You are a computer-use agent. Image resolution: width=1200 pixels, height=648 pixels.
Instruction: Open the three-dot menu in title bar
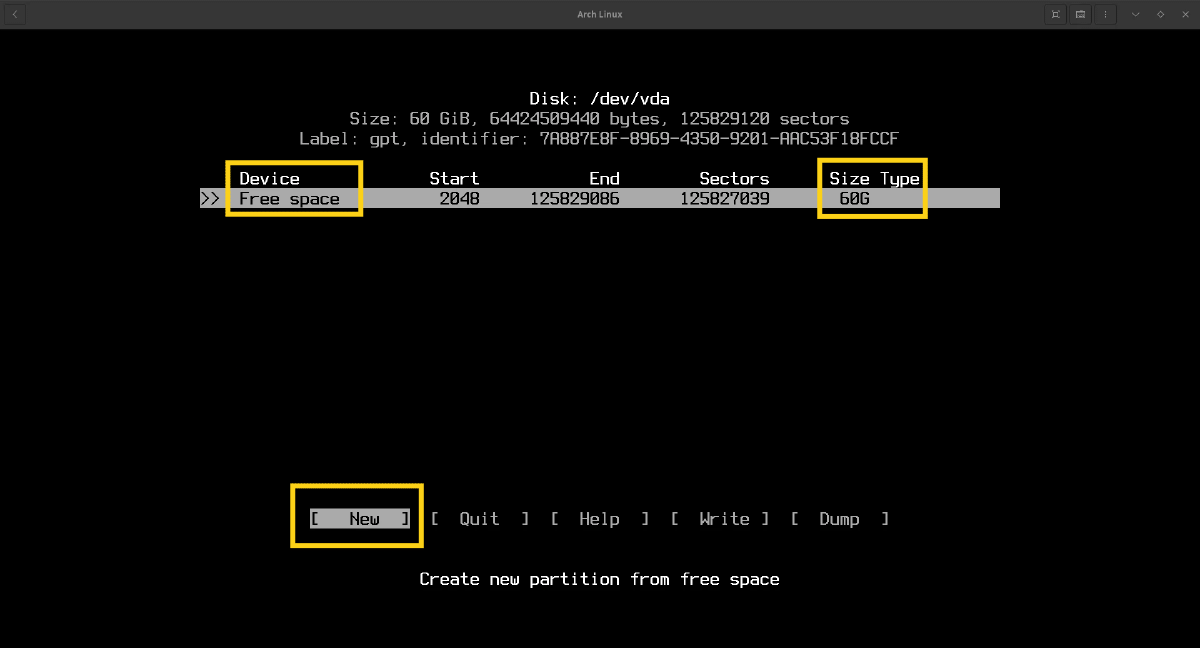click(1106, 14)
